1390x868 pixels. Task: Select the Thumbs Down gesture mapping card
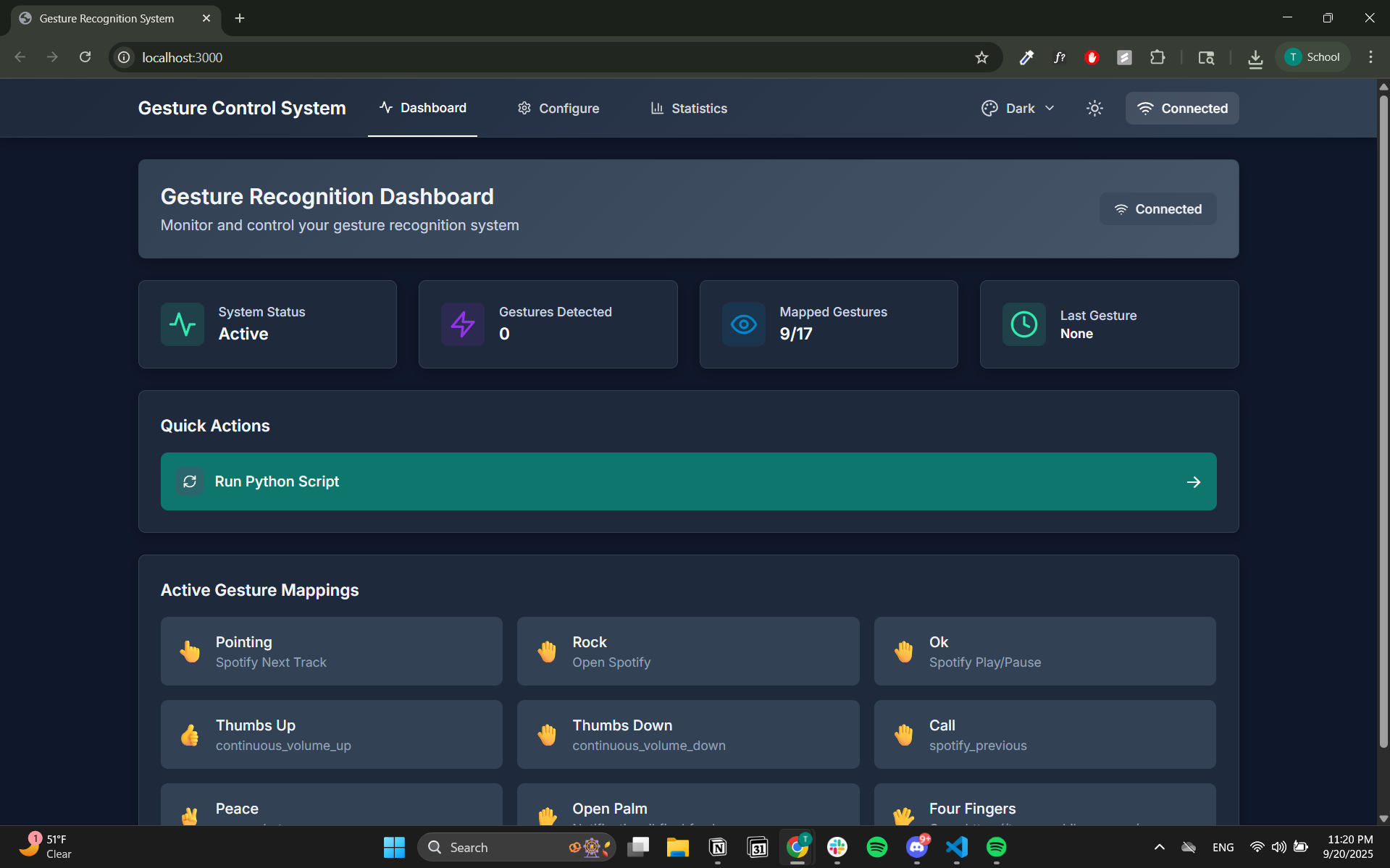[688, 735]
